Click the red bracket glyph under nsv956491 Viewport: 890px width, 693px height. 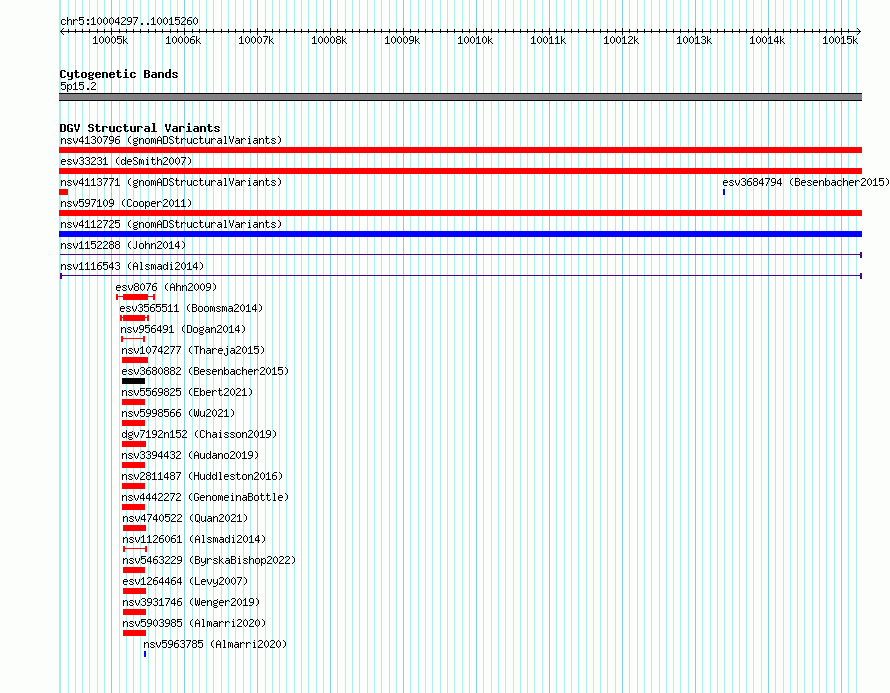tap(133, 339)
